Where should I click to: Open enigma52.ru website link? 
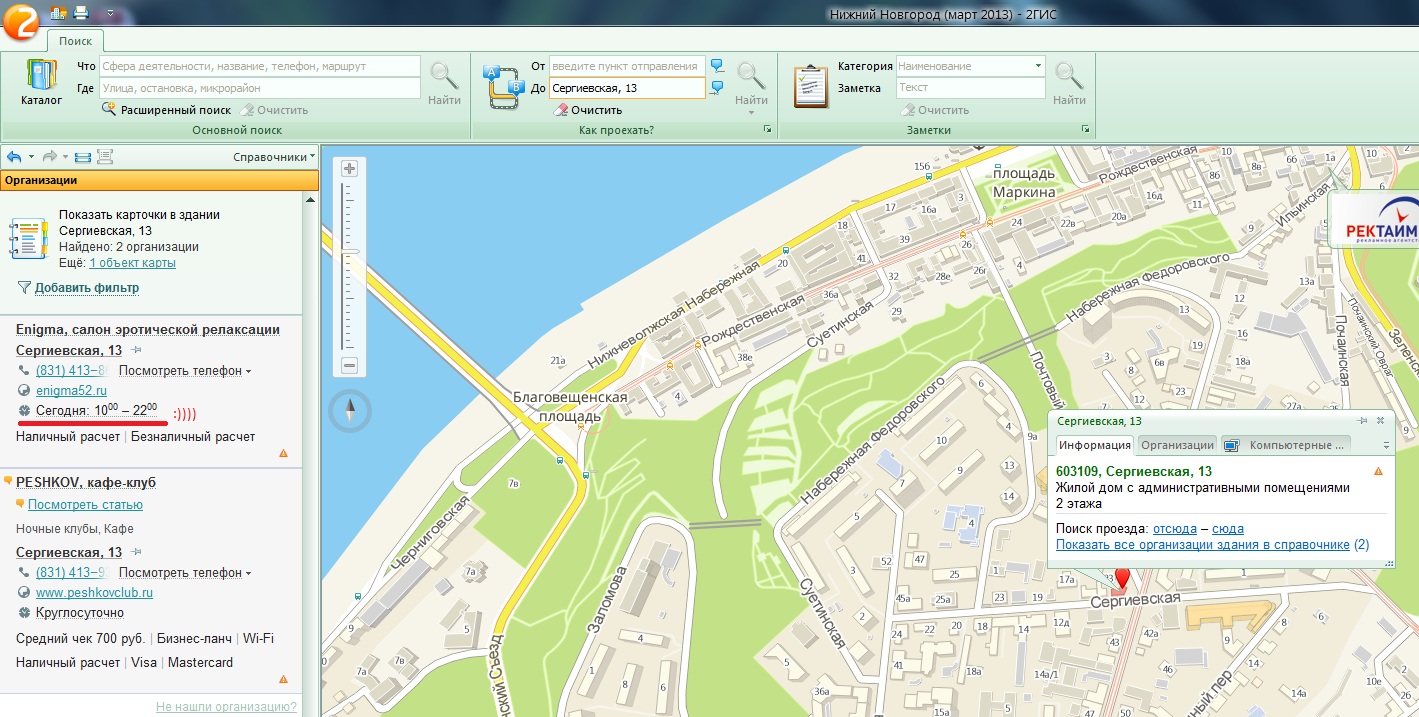coord(71,391)
